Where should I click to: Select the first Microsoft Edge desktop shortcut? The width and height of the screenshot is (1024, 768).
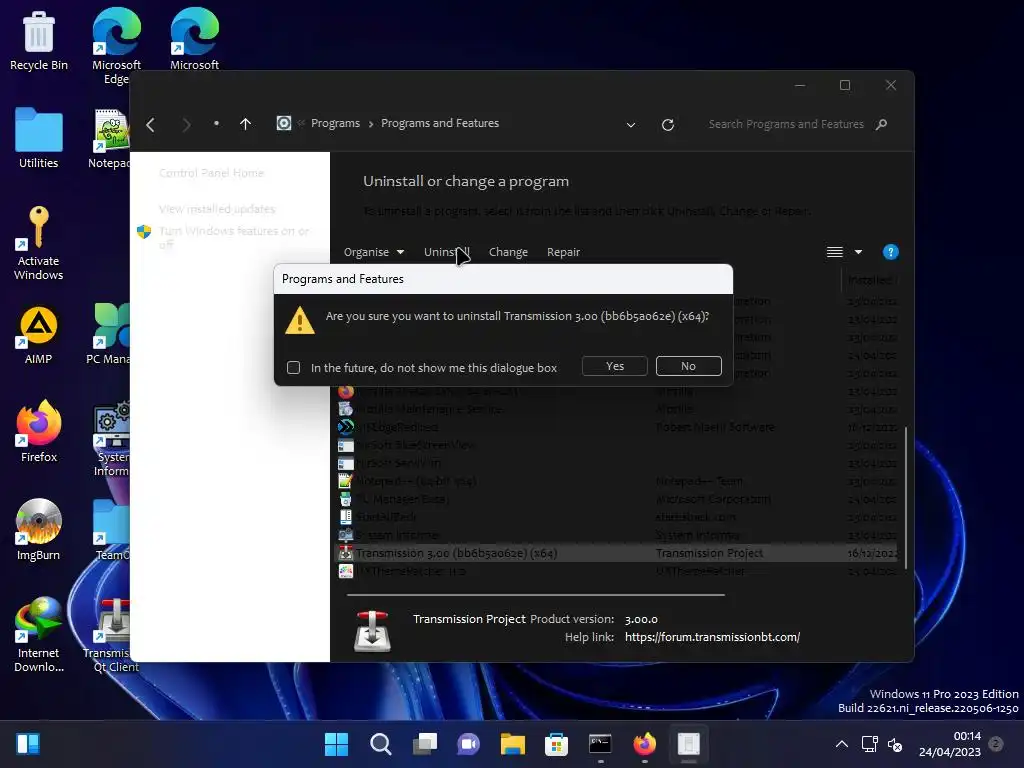click(x=116, y=46)
